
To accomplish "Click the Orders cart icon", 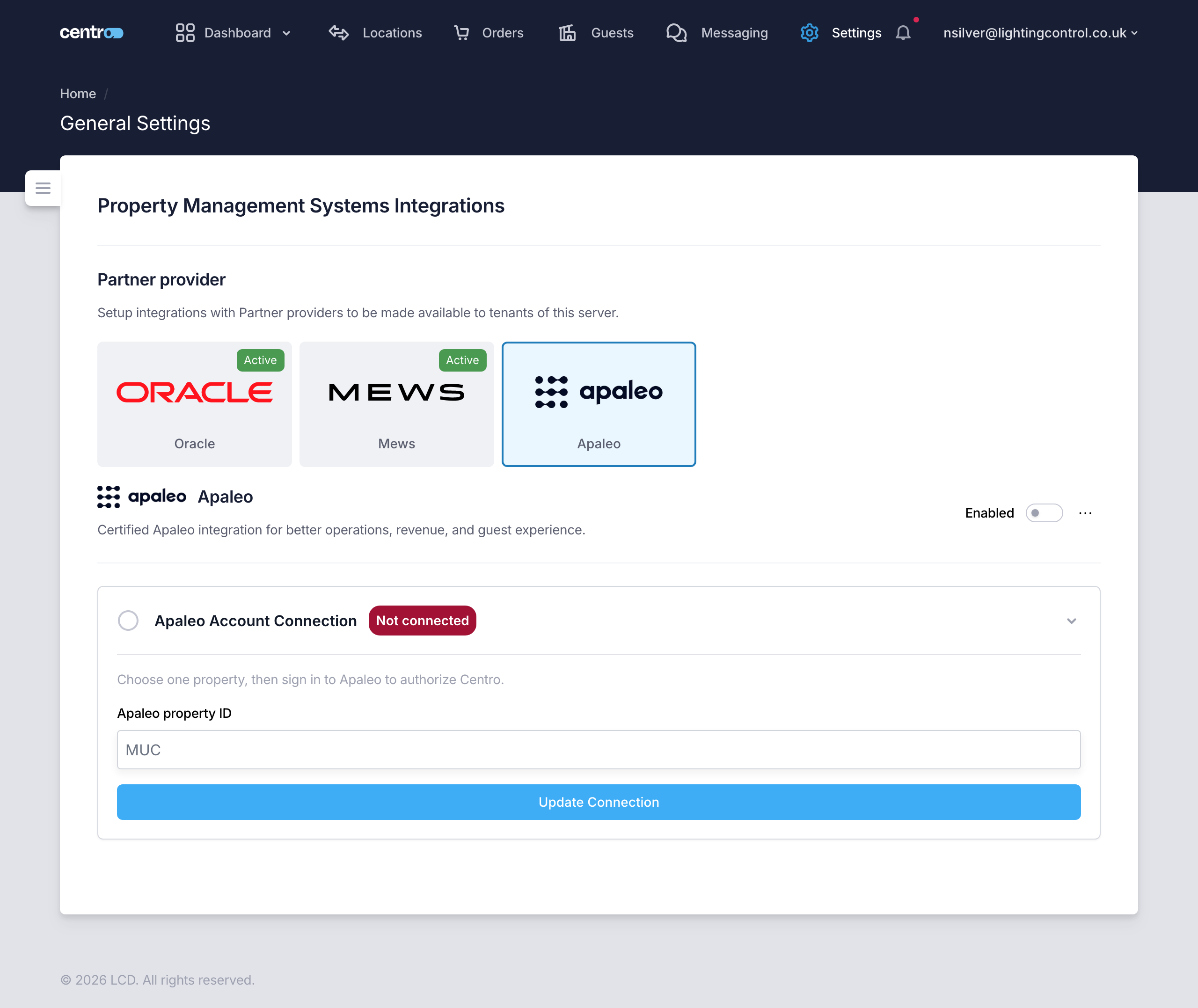I will (x=461, y=33).
